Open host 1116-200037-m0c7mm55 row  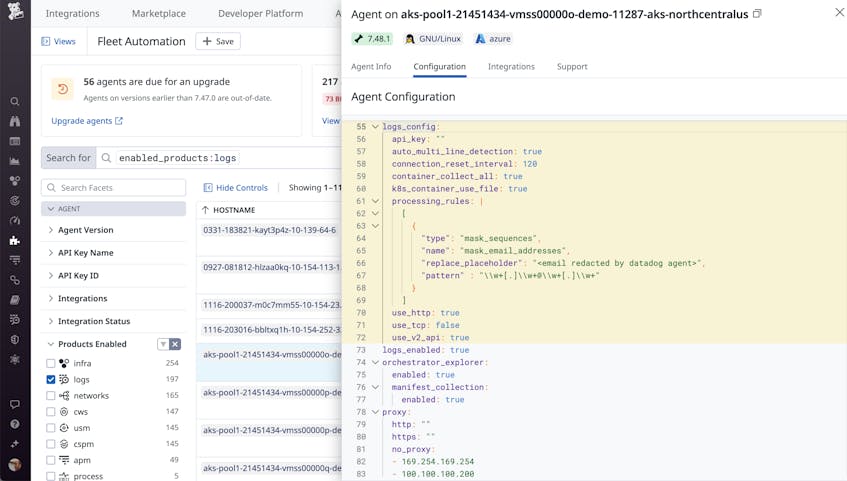point(271,305)
